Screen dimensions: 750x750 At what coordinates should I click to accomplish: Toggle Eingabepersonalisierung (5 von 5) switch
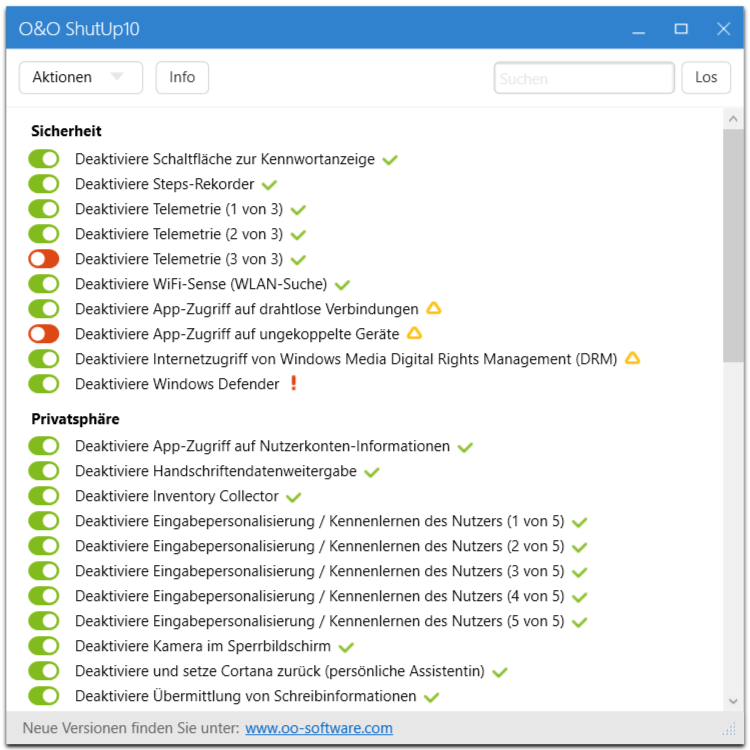point(44,621)
